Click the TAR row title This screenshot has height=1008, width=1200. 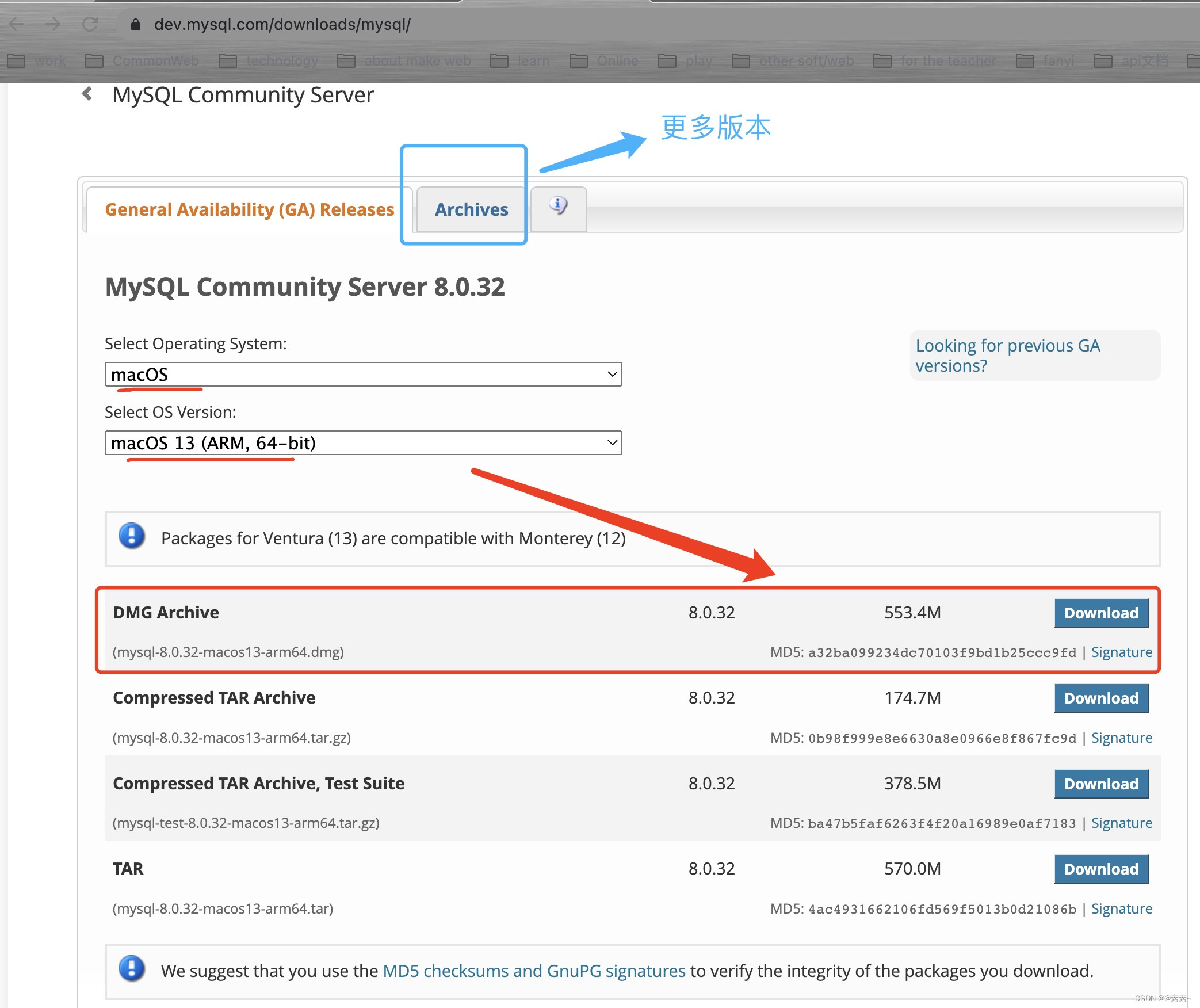tap(128, 869)
